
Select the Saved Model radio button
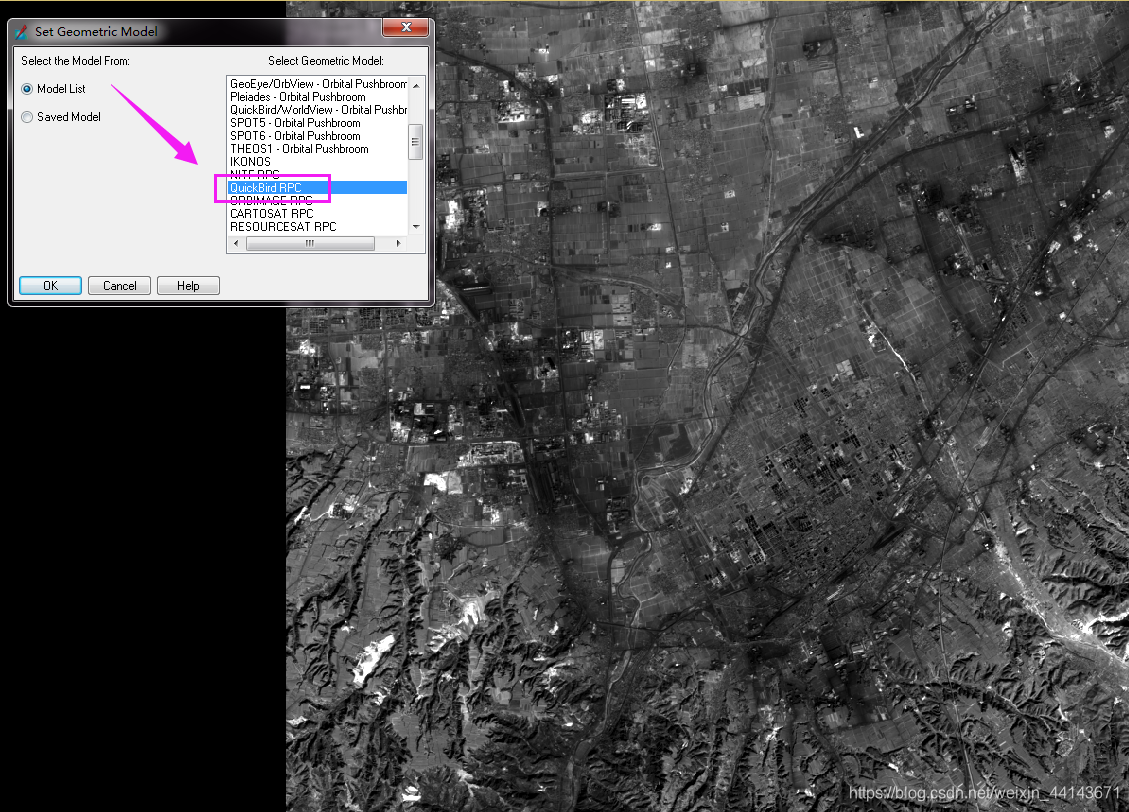click(27, 117)
